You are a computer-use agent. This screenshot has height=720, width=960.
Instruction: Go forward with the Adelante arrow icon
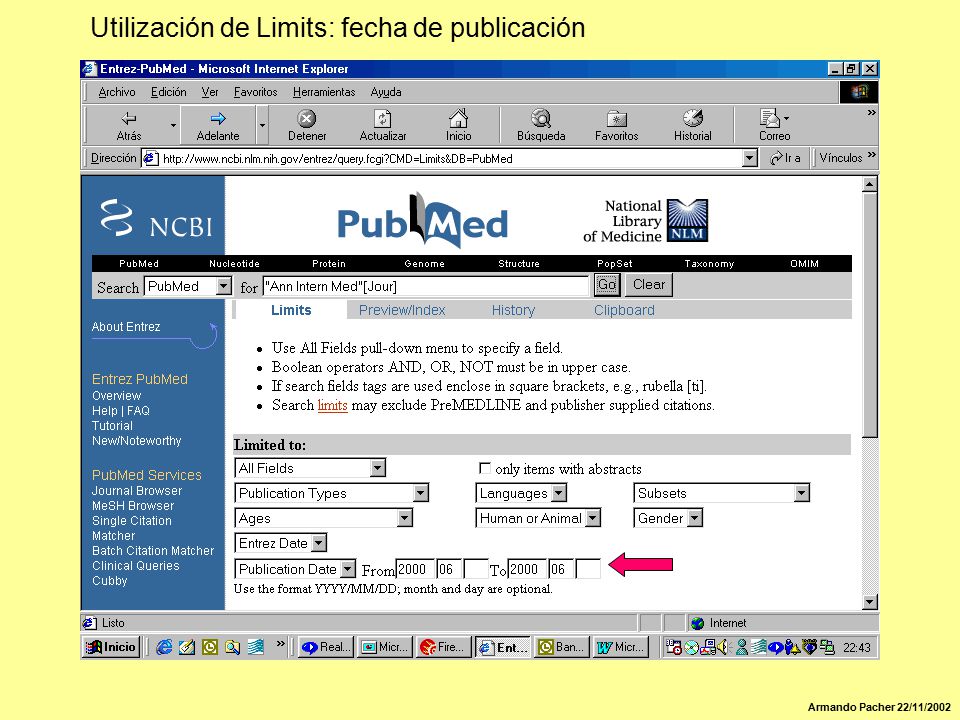[217, 118]
